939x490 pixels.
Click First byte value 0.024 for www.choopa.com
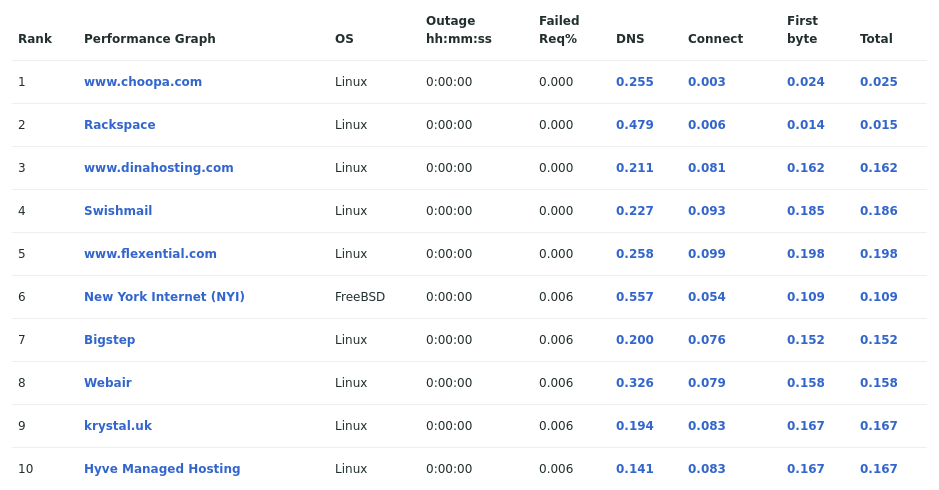click(805, 82)
